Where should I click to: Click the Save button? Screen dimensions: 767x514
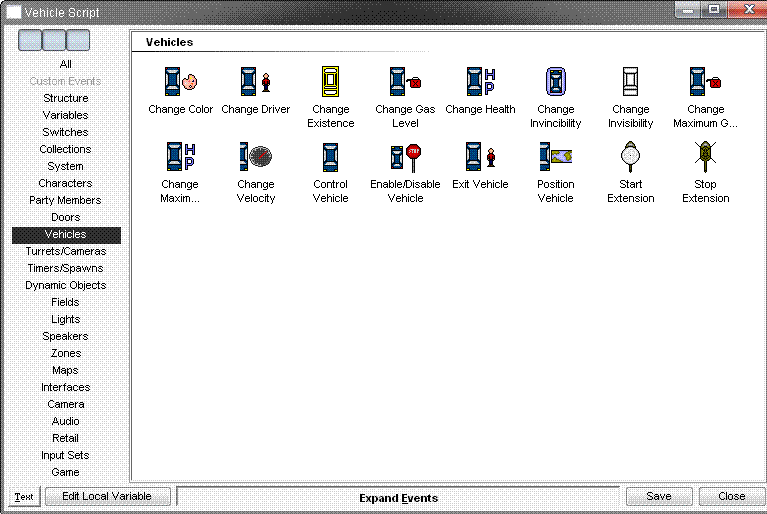659,496
